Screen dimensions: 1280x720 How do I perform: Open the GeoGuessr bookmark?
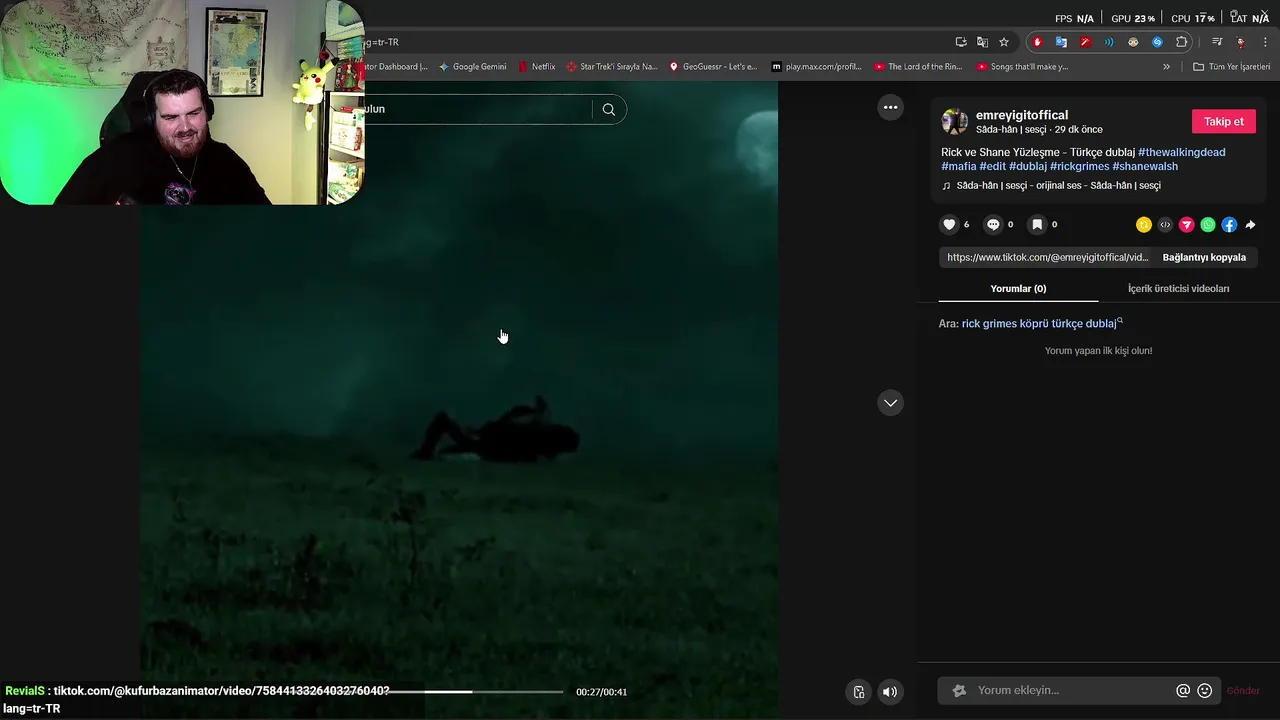(713, 67)
